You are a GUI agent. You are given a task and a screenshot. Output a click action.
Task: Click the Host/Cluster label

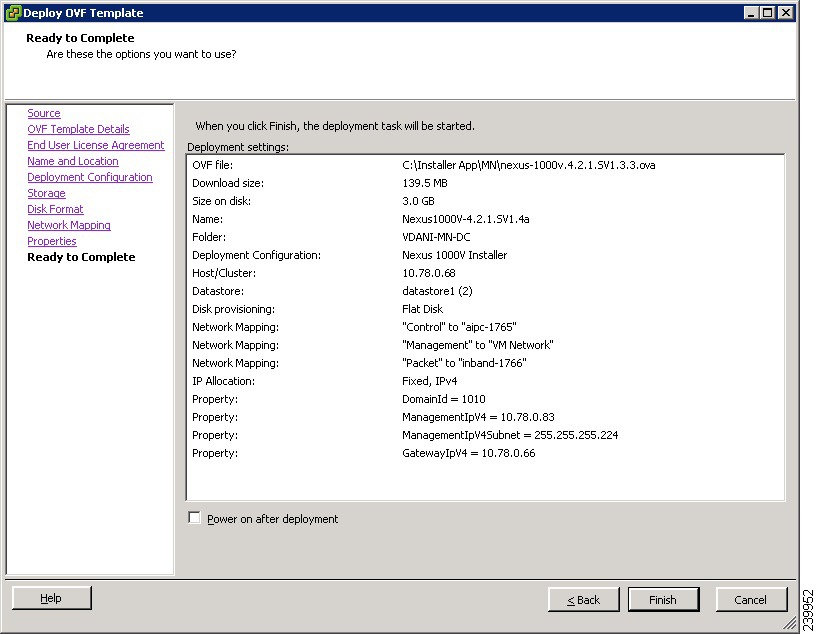(x=224, y=273)
